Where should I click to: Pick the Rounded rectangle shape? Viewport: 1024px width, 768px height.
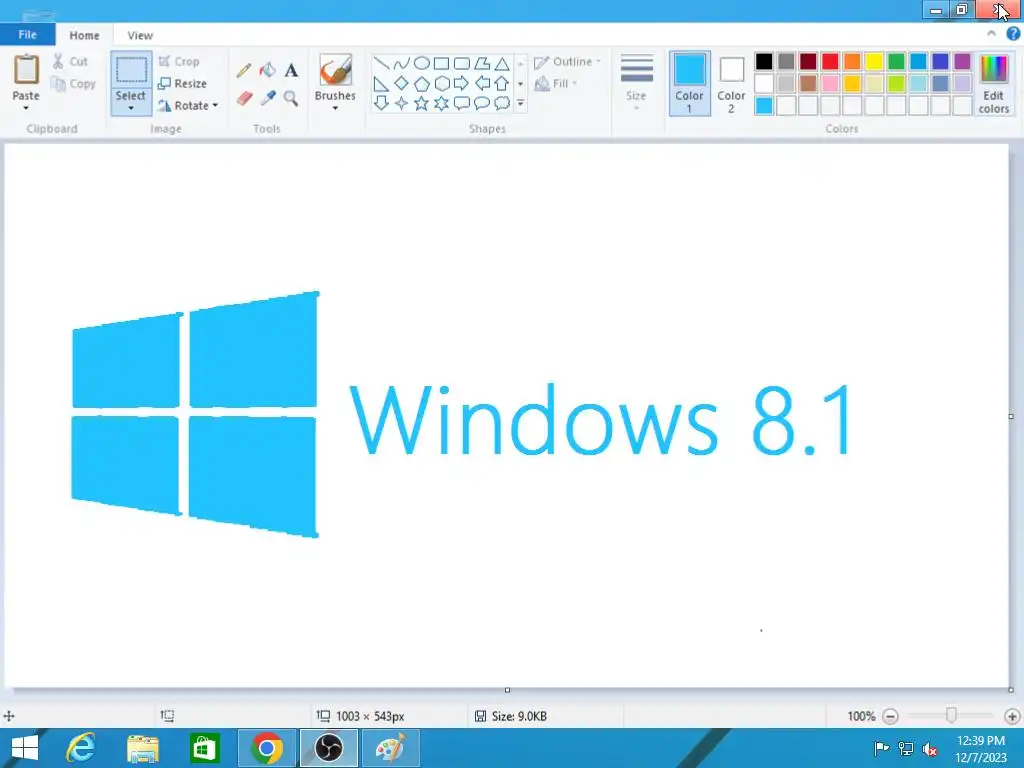[462, 63]
